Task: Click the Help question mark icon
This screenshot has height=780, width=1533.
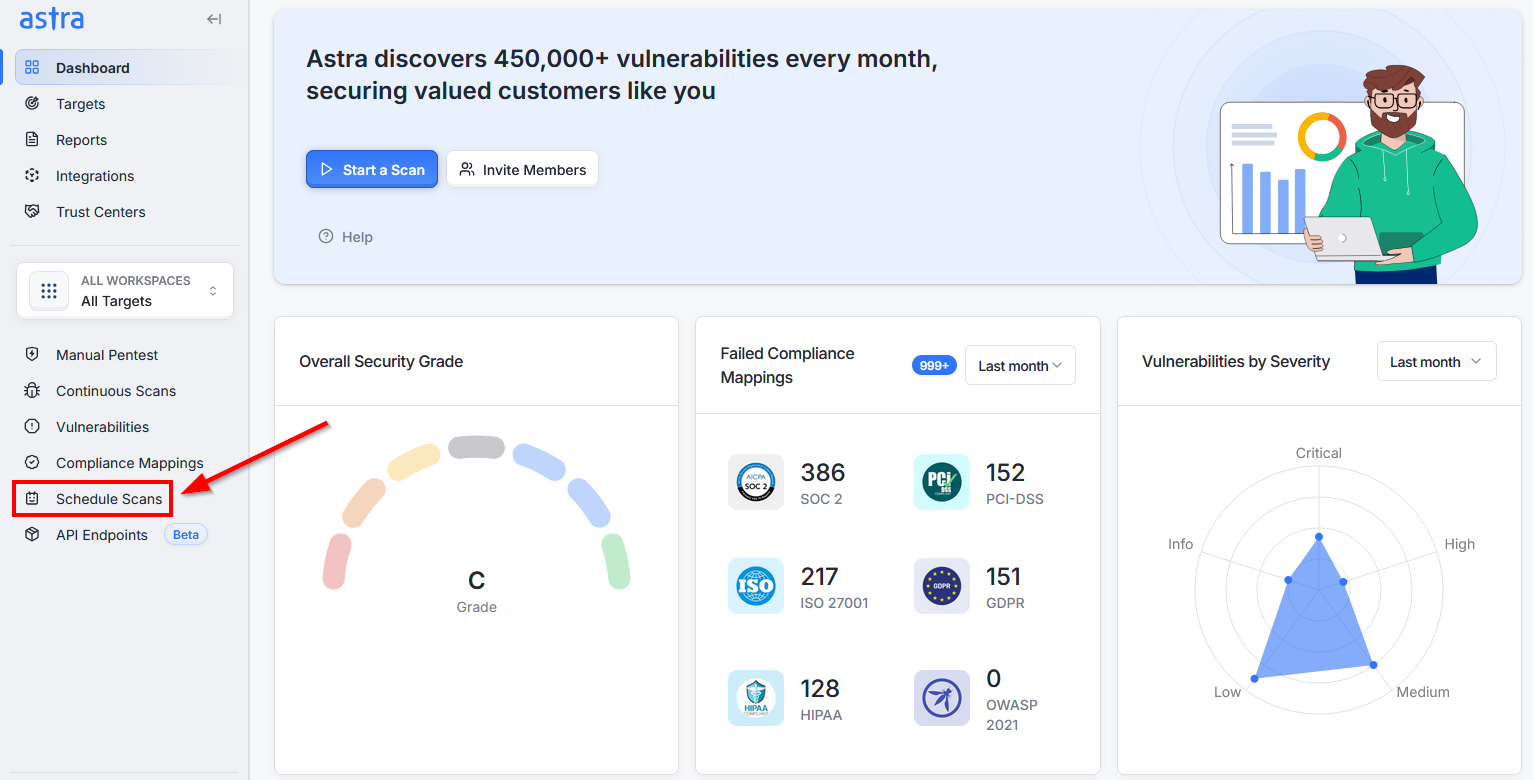Action: (326, 237)
